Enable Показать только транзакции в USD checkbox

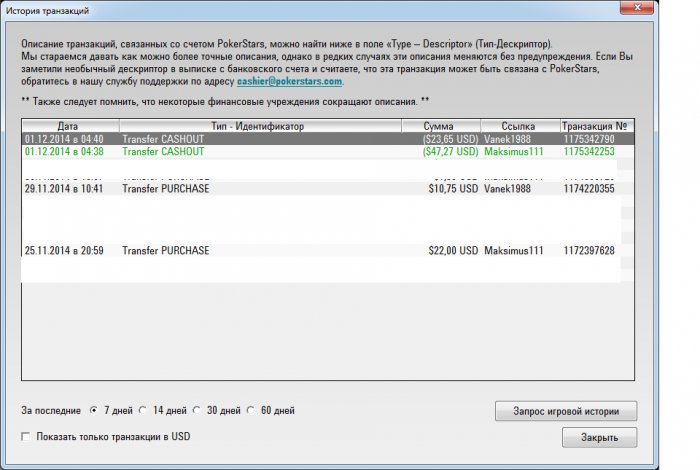point(26,437)
